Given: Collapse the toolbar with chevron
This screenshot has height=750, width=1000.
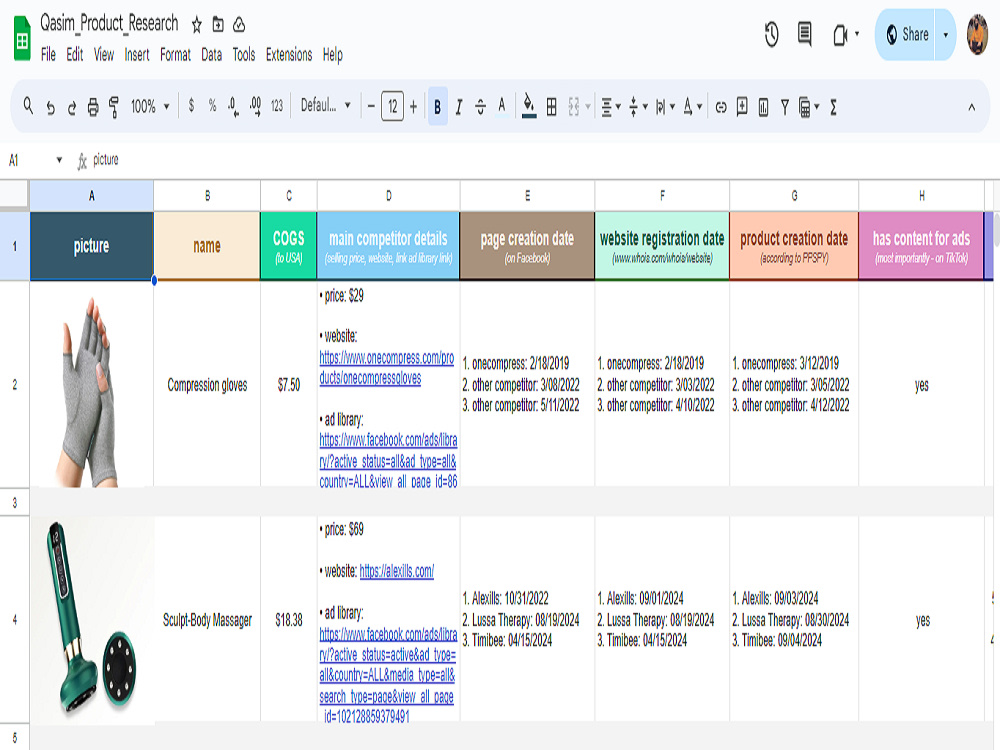Looking at the screenshot, I should tap(971, 107).
